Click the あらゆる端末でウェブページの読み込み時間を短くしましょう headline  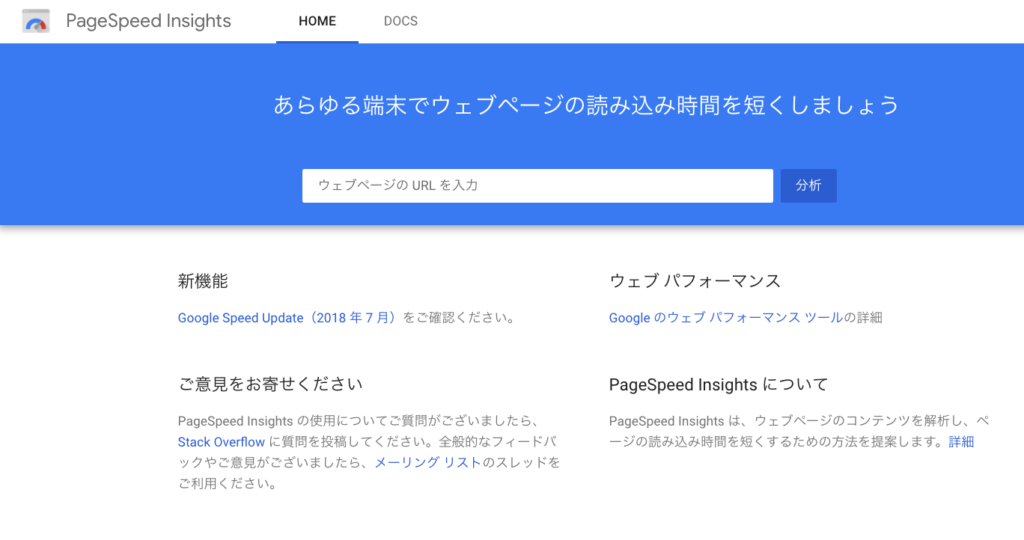(586, 105)
